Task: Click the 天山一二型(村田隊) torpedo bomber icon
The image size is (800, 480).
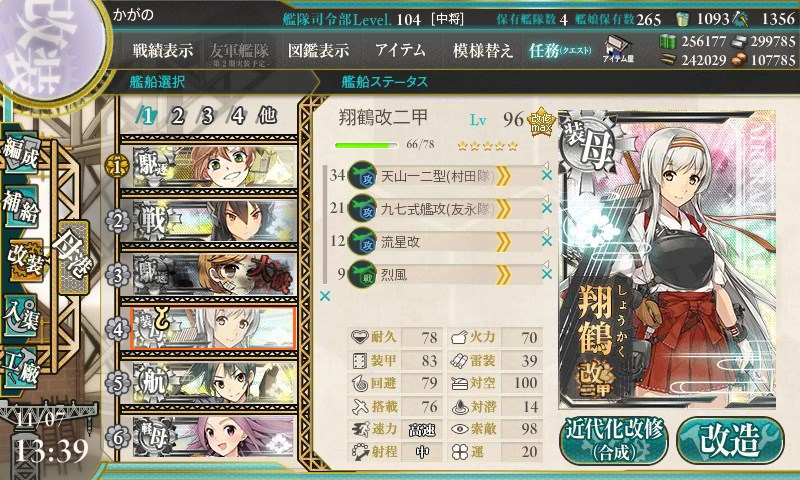Action: point(362,175)
